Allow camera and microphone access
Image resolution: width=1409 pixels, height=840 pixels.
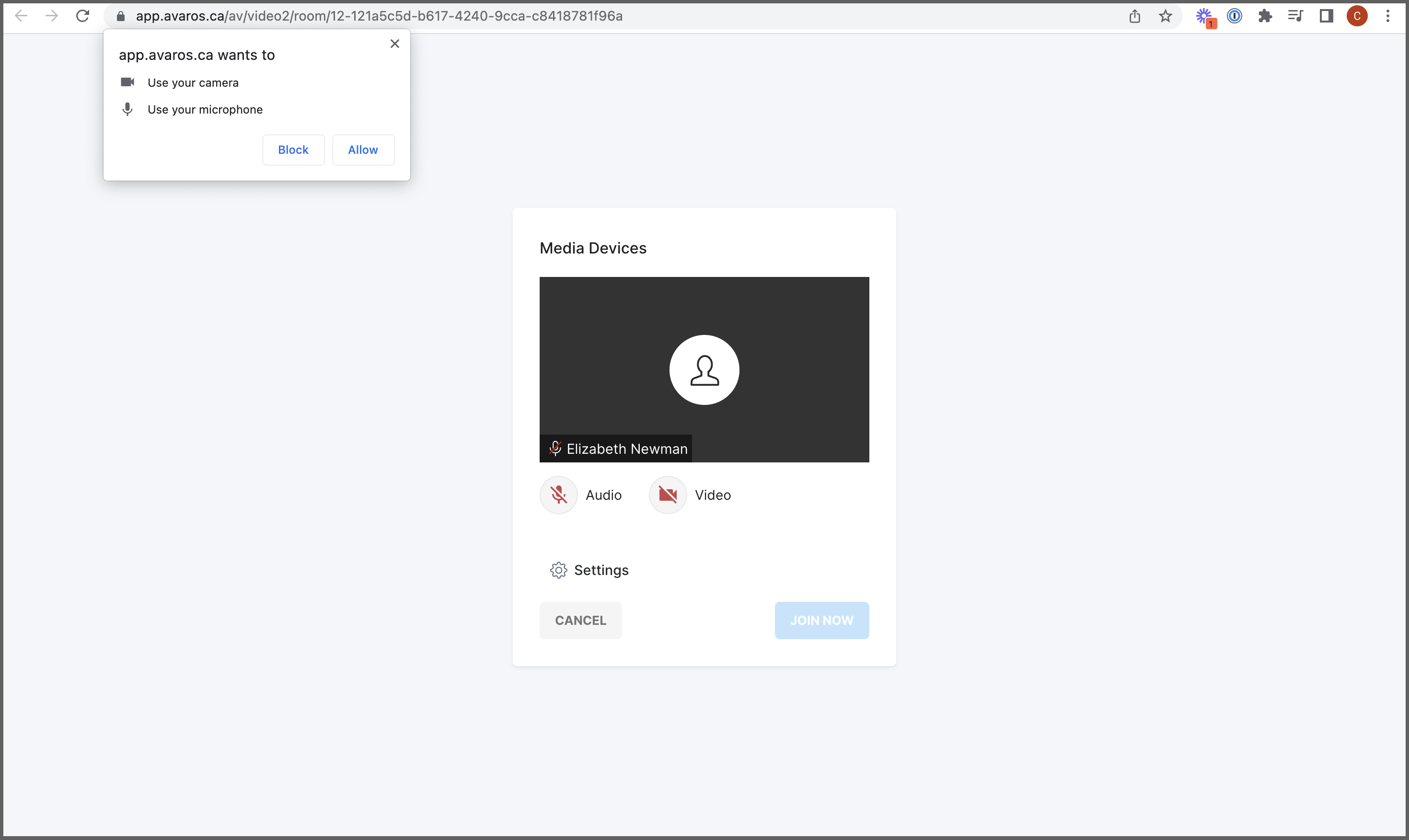pos(363,150)
